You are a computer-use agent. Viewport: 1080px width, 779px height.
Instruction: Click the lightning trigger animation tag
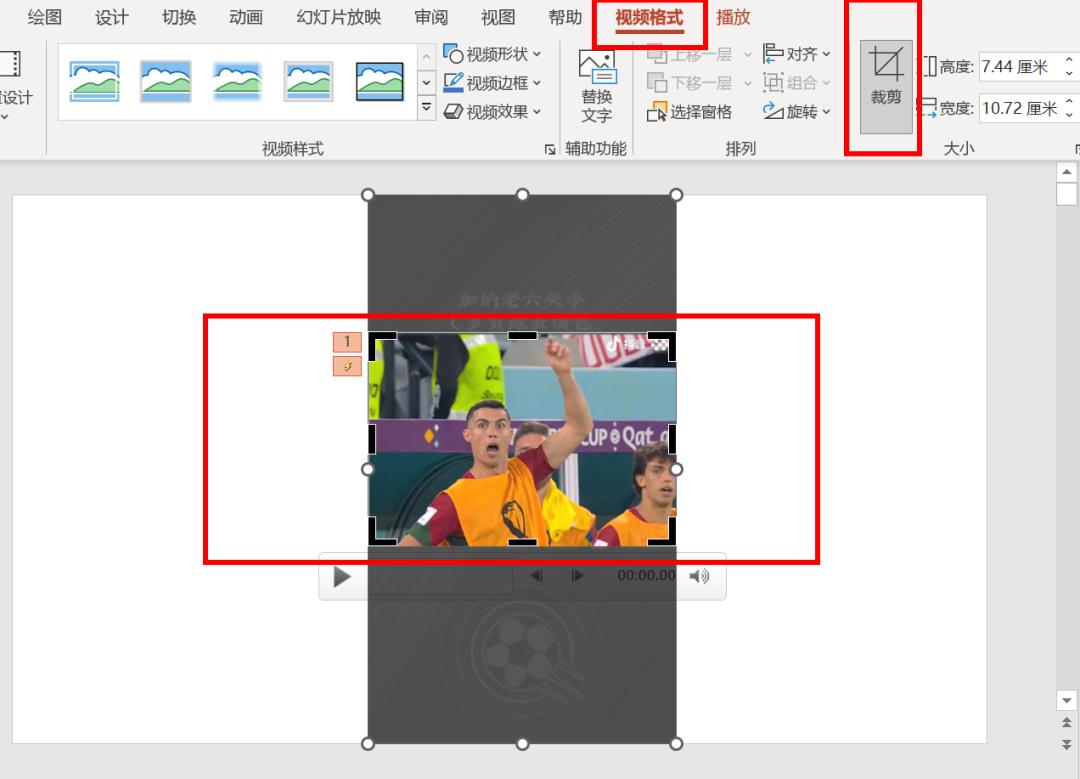click(x=347, y=367)
